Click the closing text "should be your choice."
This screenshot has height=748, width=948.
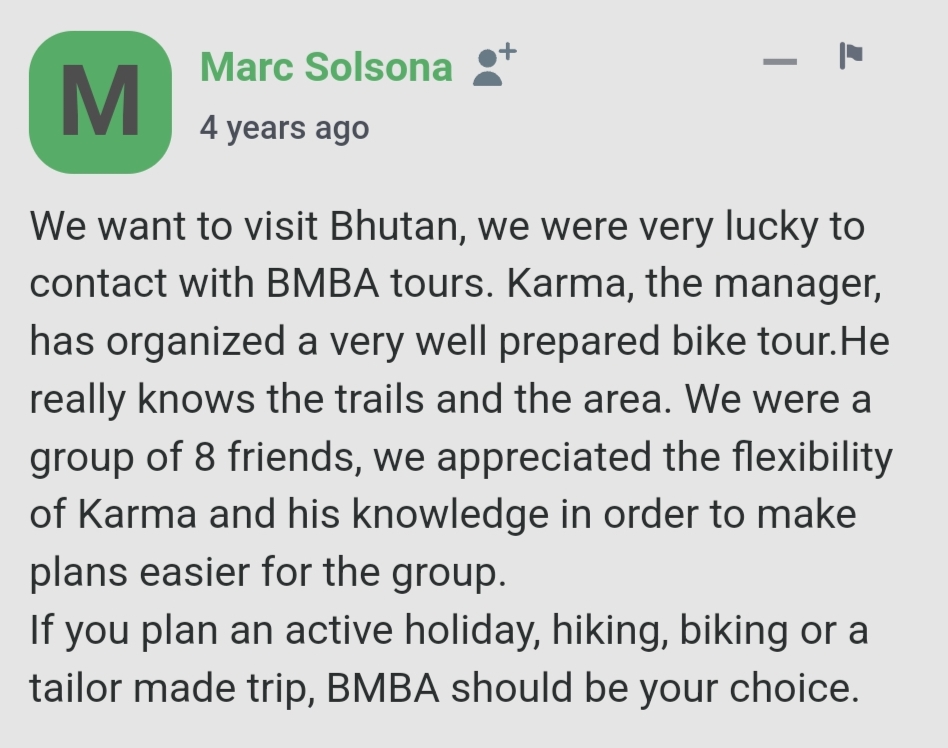655,688
